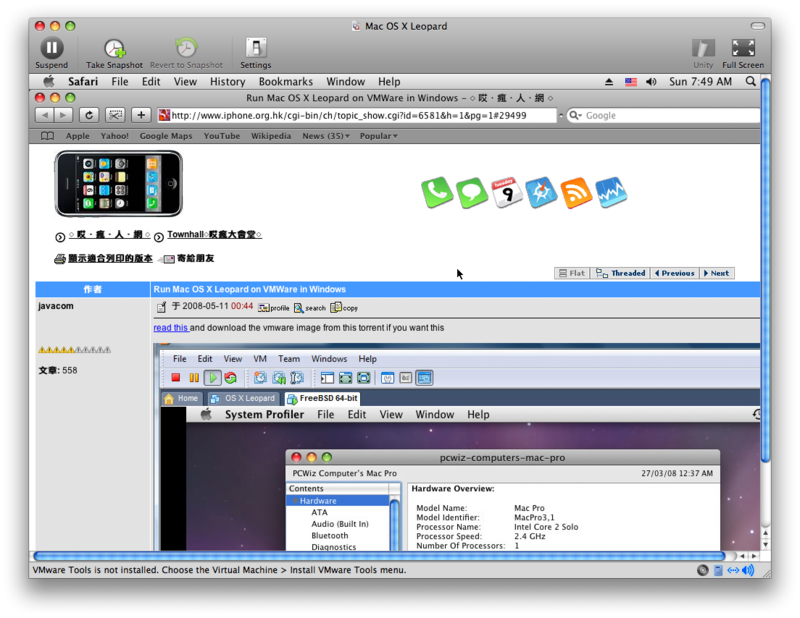Expand the Popular bookmarks dropdown
Viewport: 800px width, 618px height.
tap(378, 136)
